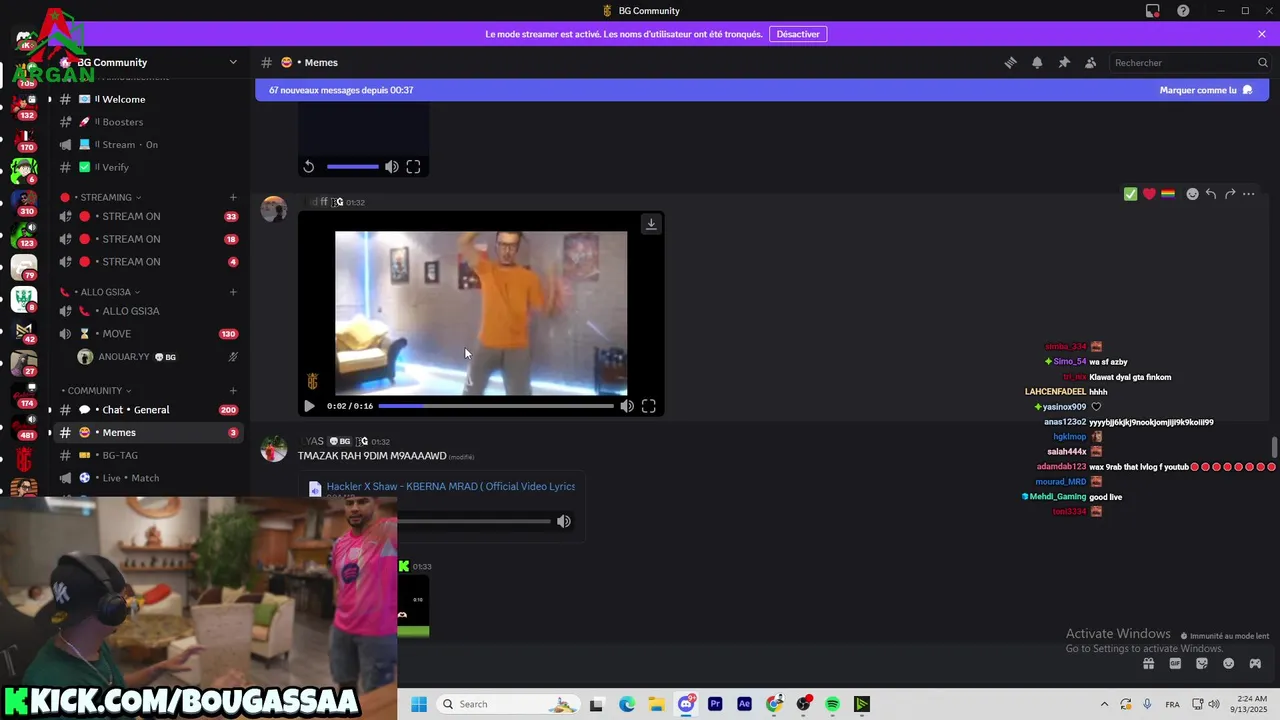The height and width of the screenshot is (720, 1280).
Task: Dismiss the streamer mode banner
Action: 1262,34
